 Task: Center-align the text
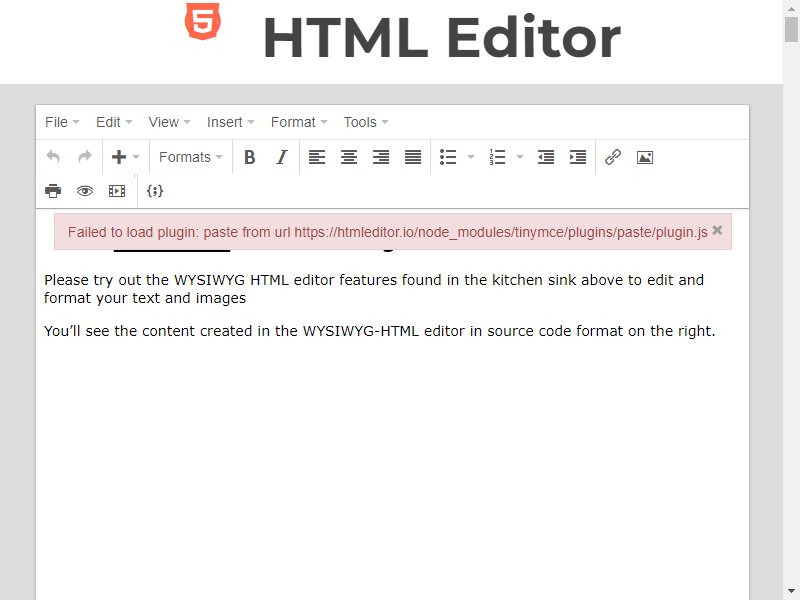[x=349, y=157]
